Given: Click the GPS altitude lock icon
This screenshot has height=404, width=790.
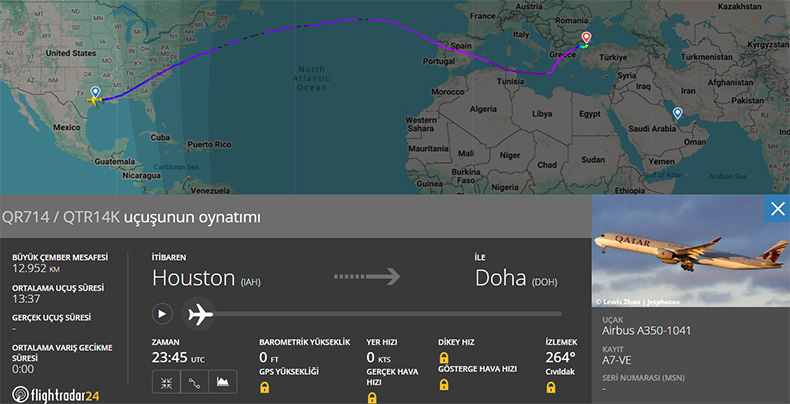Looking at the screenshot, I should point(265,387).
